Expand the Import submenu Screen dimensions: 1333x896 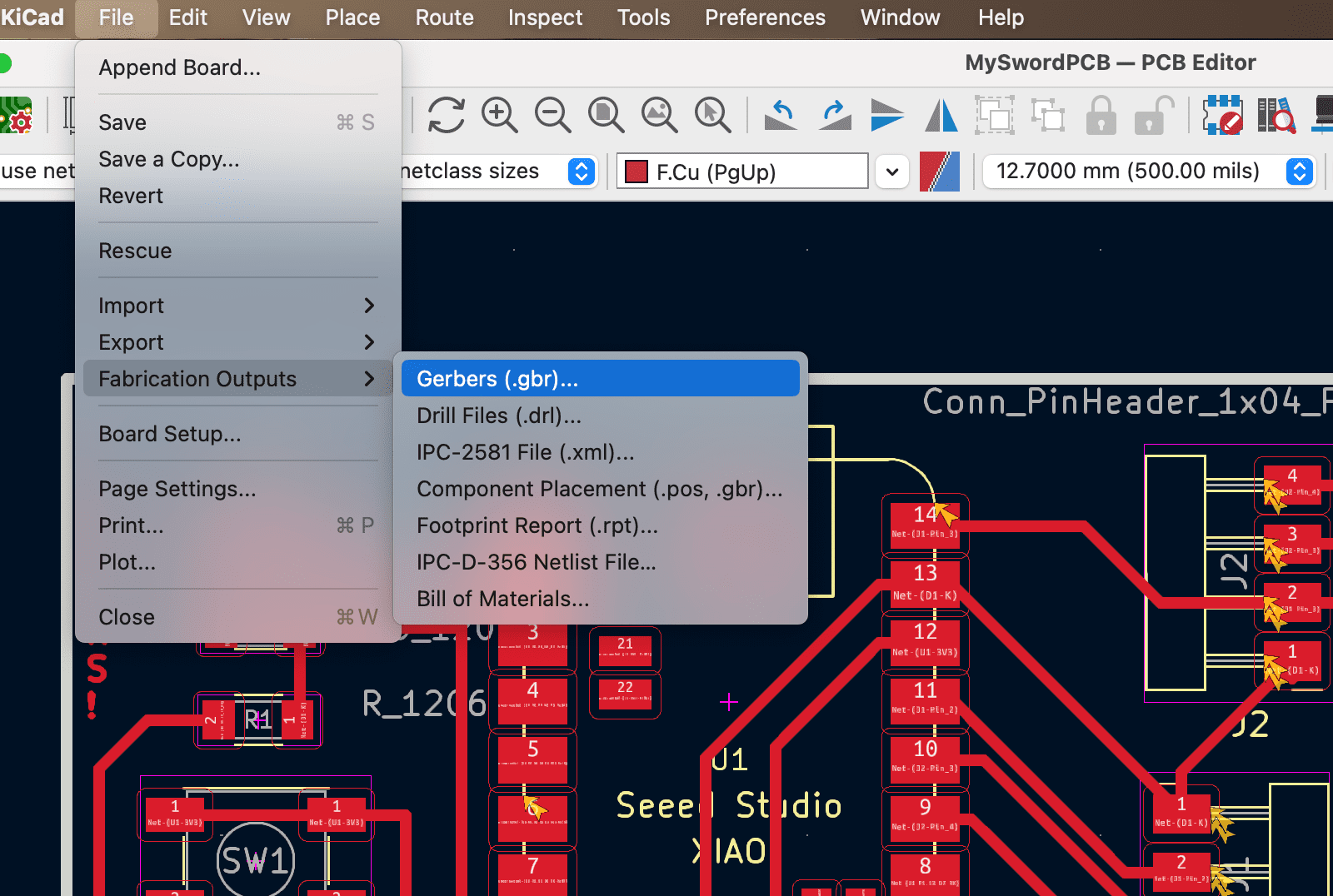237,306
